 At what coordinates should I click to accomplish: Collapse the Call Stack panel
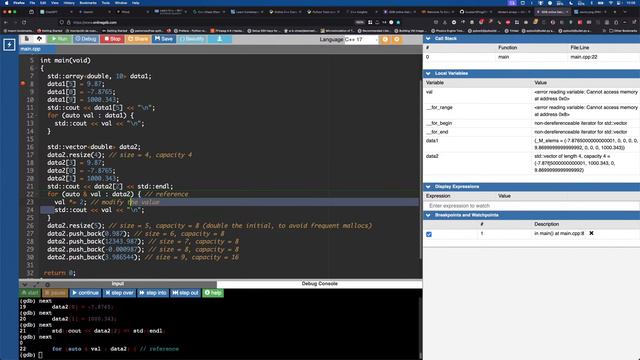(x=428, y=38)
